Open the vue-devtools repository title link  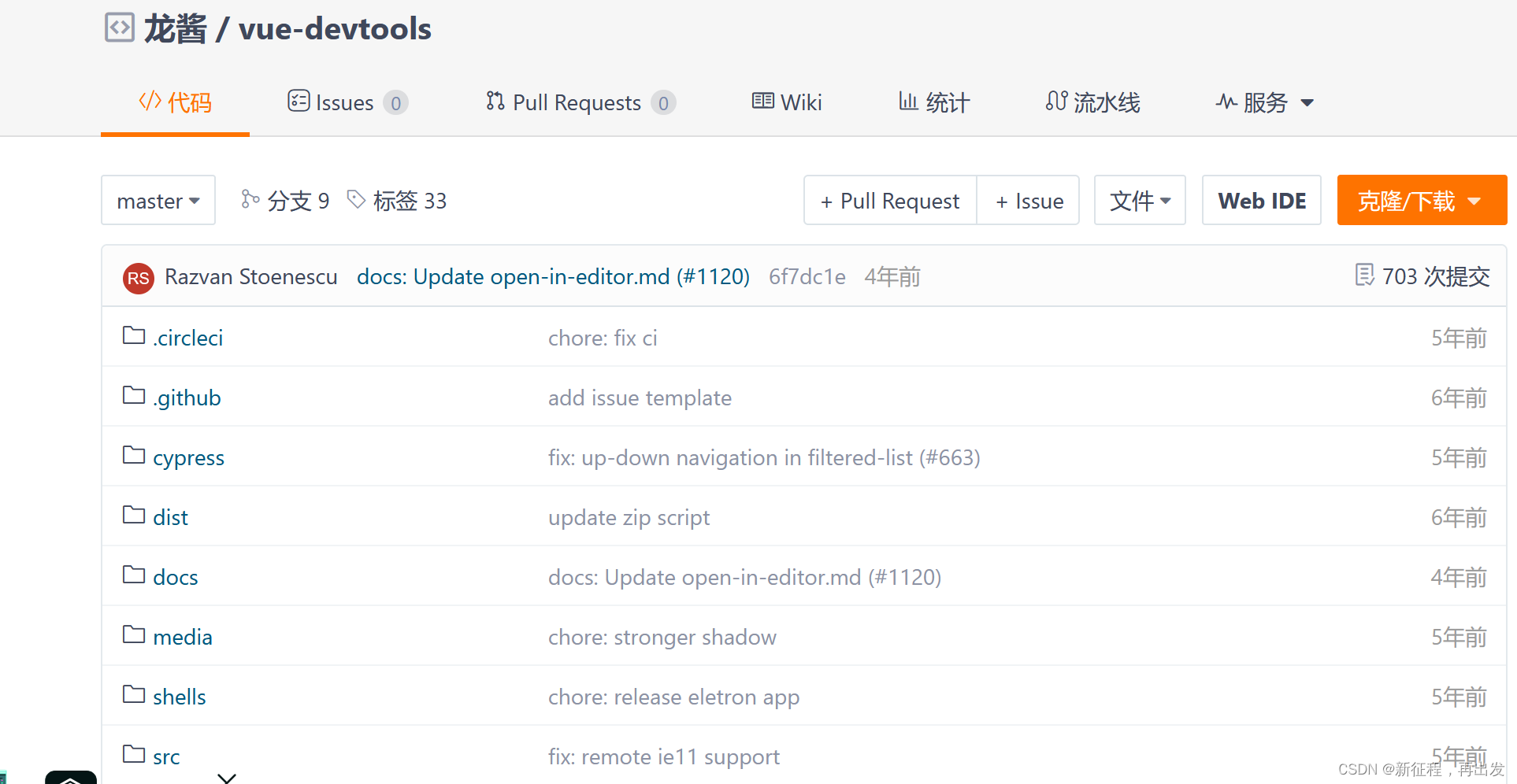click(335, 29)
